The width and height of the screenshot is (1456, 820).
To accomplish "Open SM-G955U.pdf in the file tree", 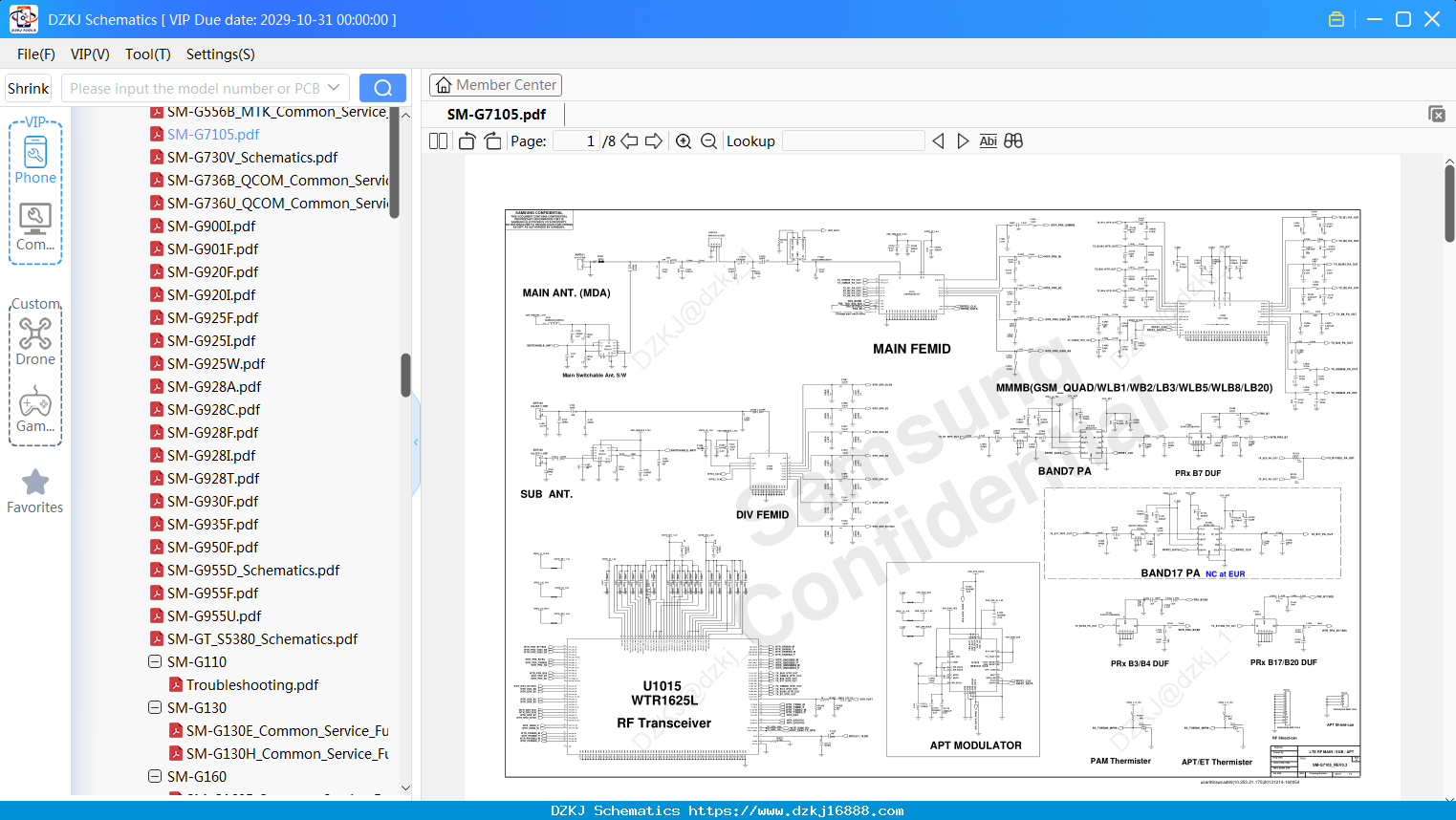I will pos(214,615).
